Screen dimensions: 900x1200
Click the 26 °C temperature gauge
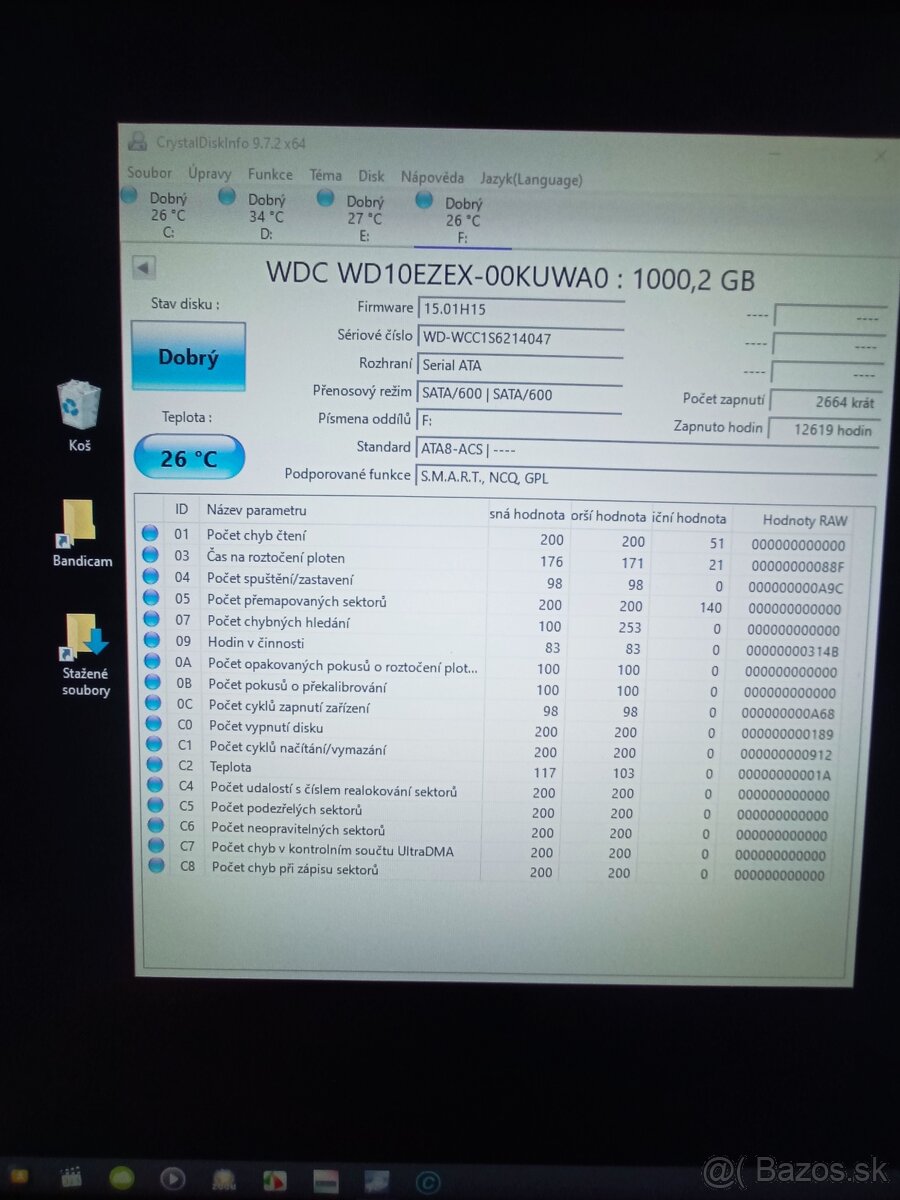click(x=189, y=456)
